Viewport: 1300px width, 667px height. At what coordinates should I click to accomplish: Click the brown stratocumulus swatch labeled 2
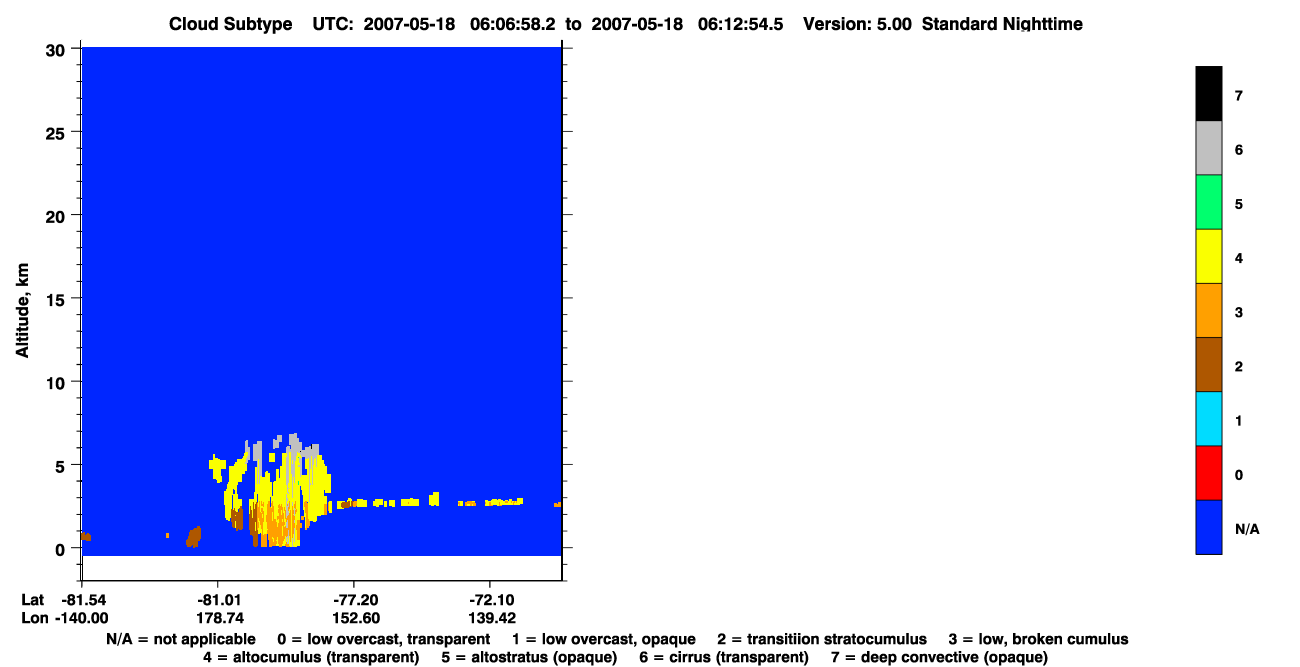click(x=1208, y=364)
